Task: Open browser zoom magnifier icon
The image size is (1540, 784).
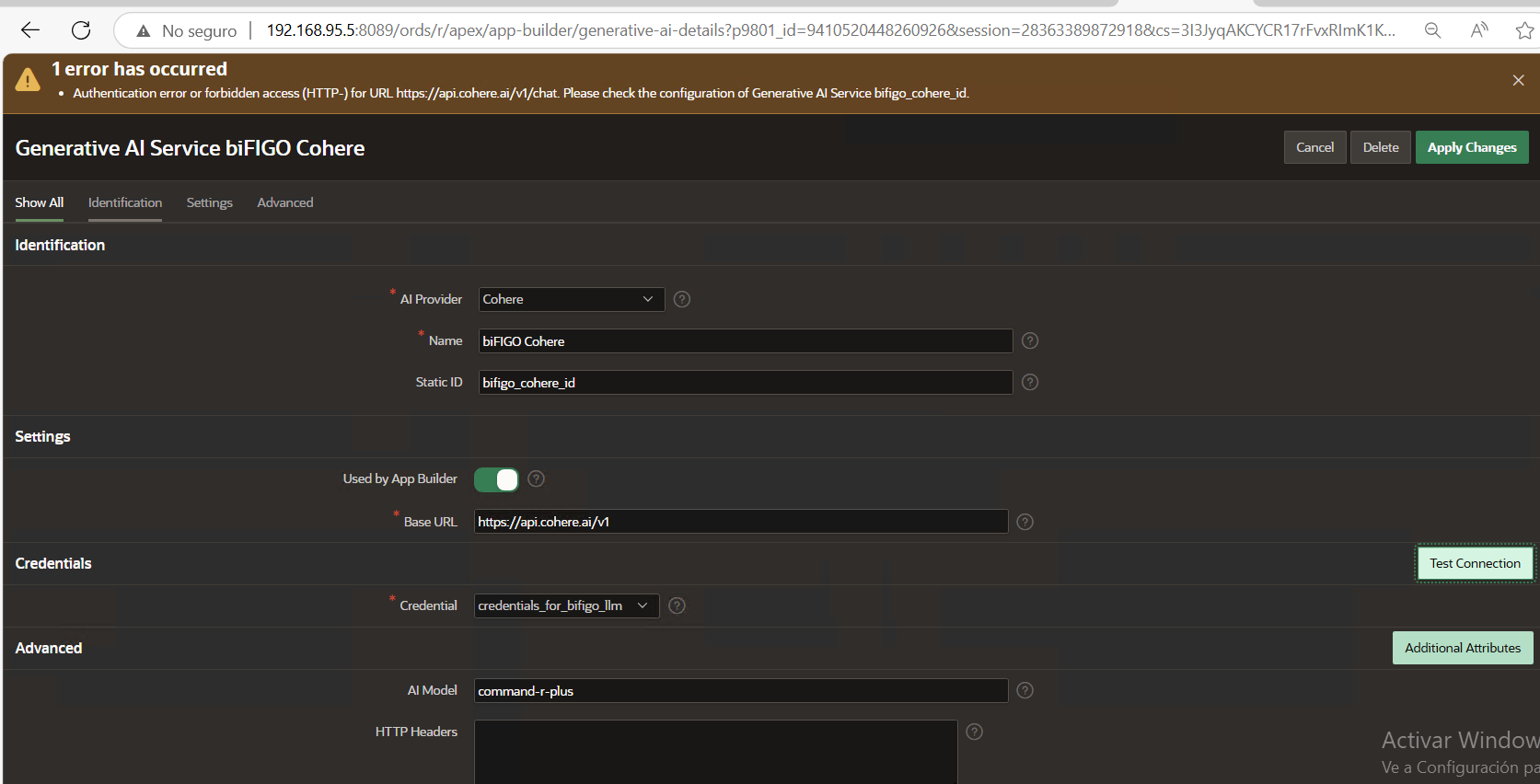Action: pyautogui.click(x=1432, y=30)
